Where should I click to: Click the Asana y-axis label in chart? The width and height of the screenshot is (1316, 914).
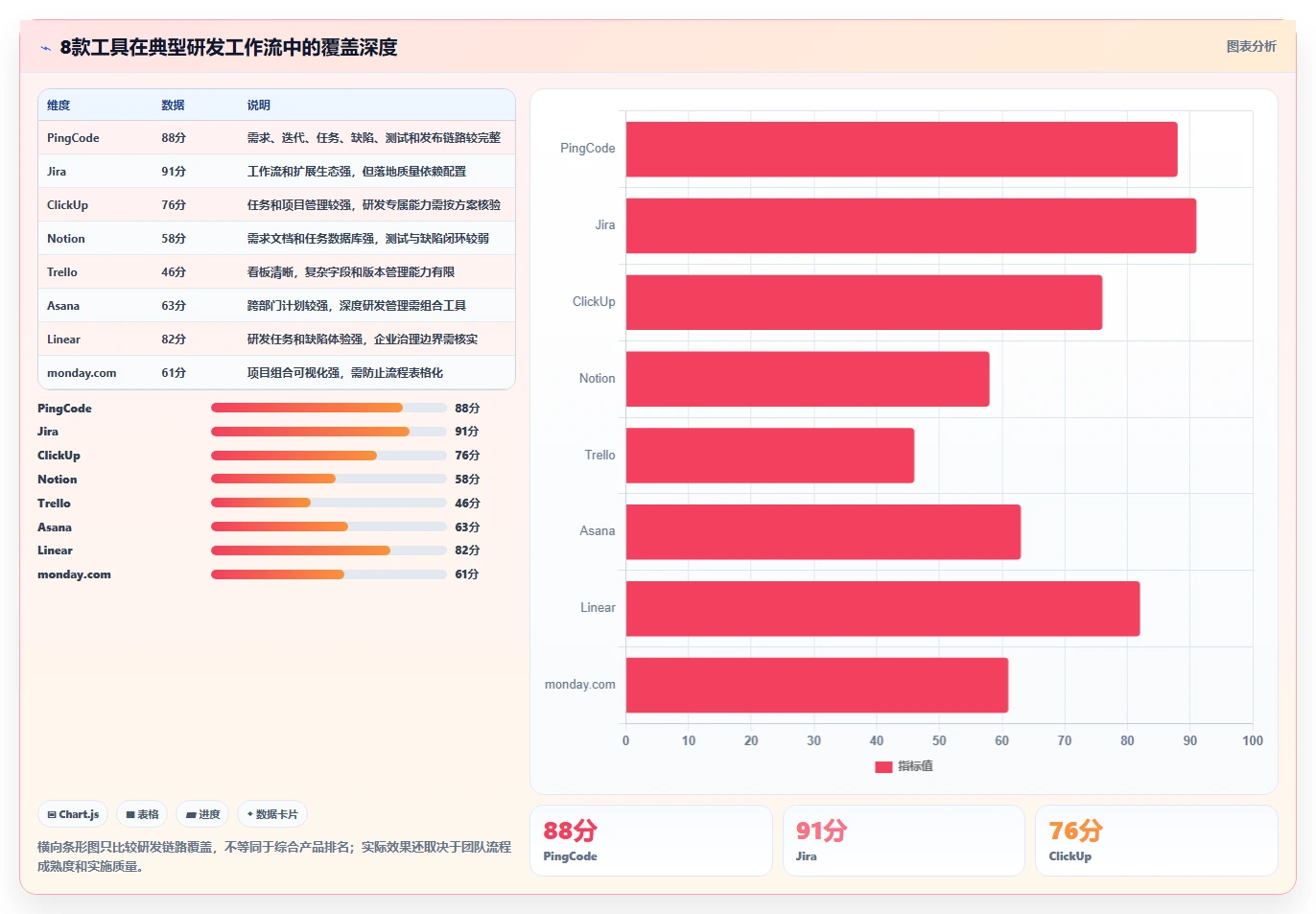[597, 531]
